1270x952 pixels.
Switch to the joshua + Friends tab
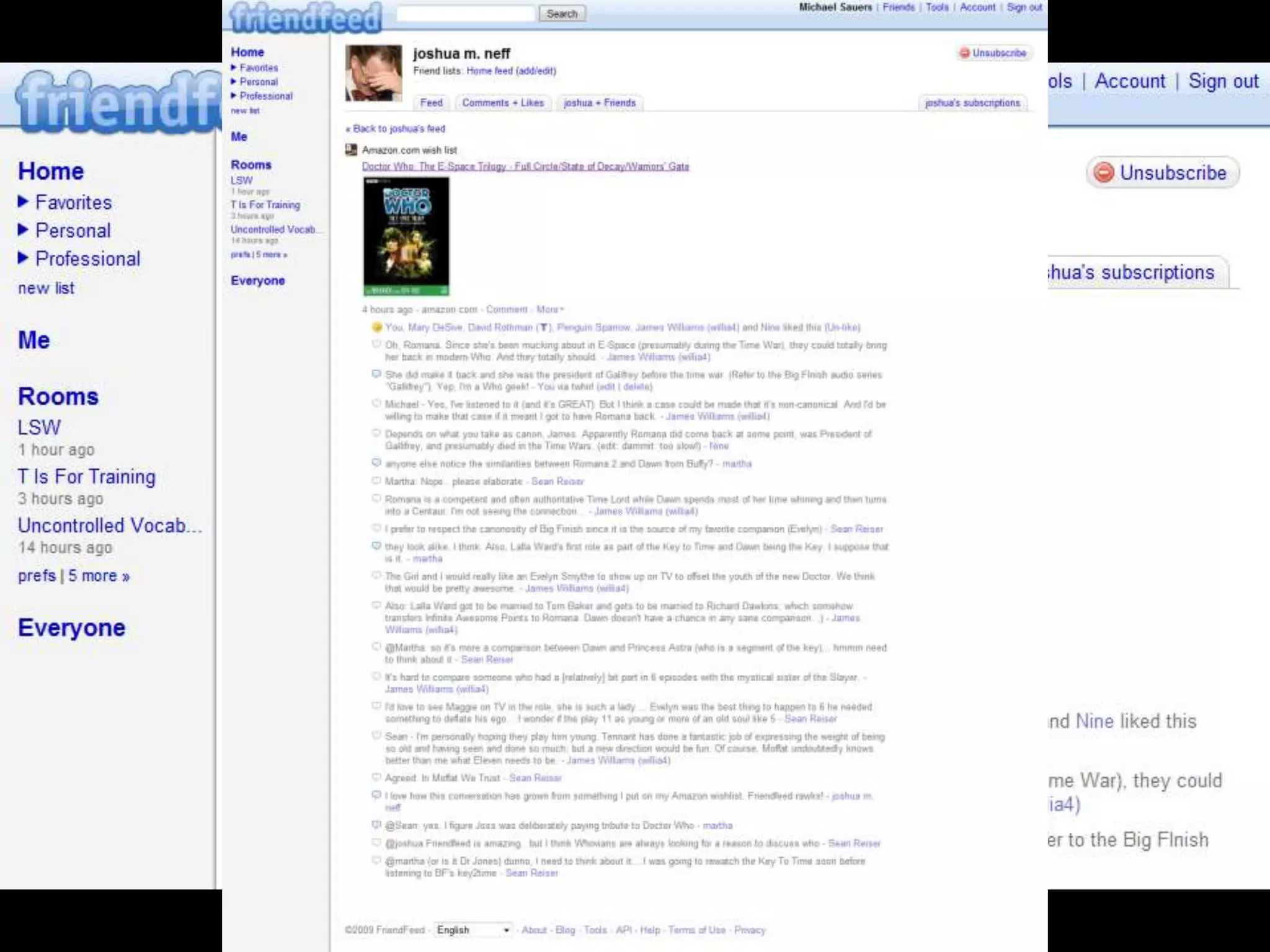599,103
